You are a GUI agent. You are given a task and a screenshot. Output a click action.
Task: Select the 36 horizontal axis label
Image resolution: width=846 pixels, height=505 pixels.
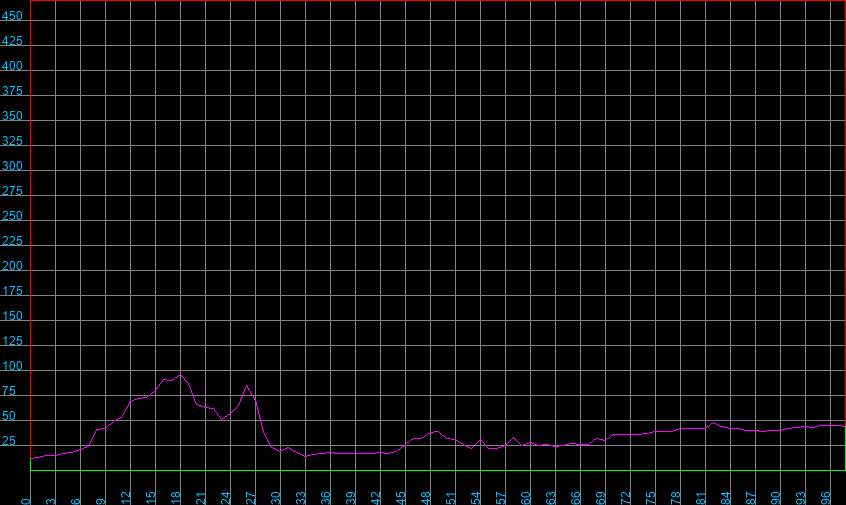click(326, 498)
